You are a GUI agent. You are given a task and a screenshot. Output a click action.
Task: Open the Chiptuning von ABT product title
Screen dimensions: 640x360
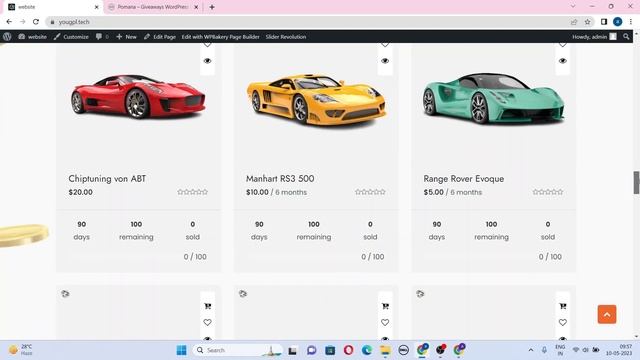click(107, 178)
